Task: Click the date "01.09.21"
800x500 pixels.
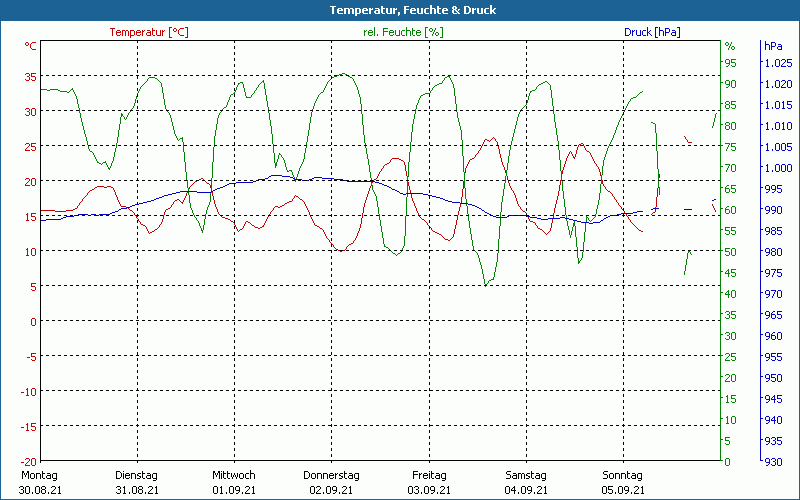Action: point(234,490)
